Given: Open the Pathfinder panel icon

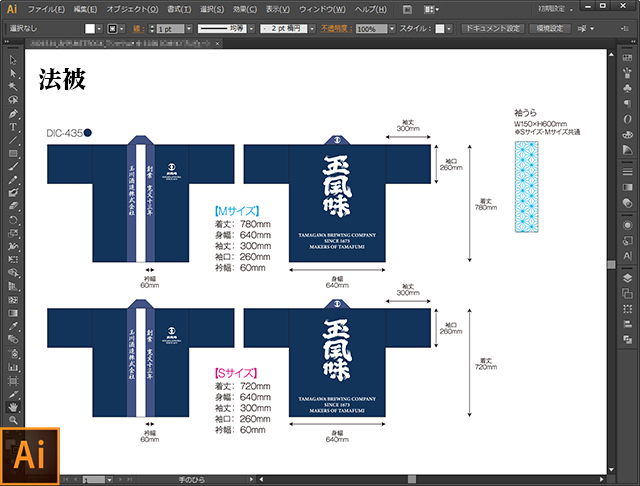Looking at the screenshot, I should pos(627,340).
